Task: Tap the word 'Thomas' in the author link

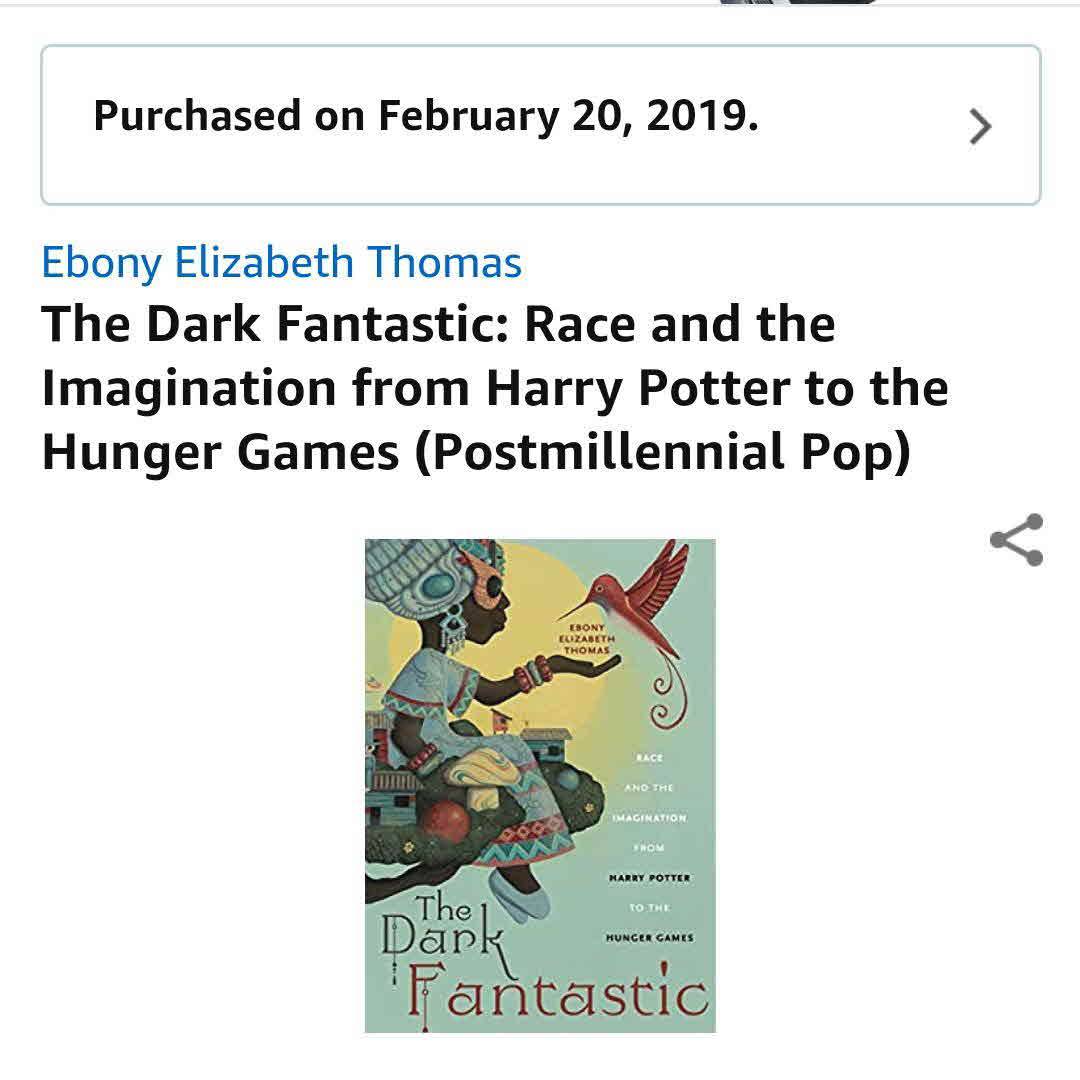Action: [x=444, y=262]
